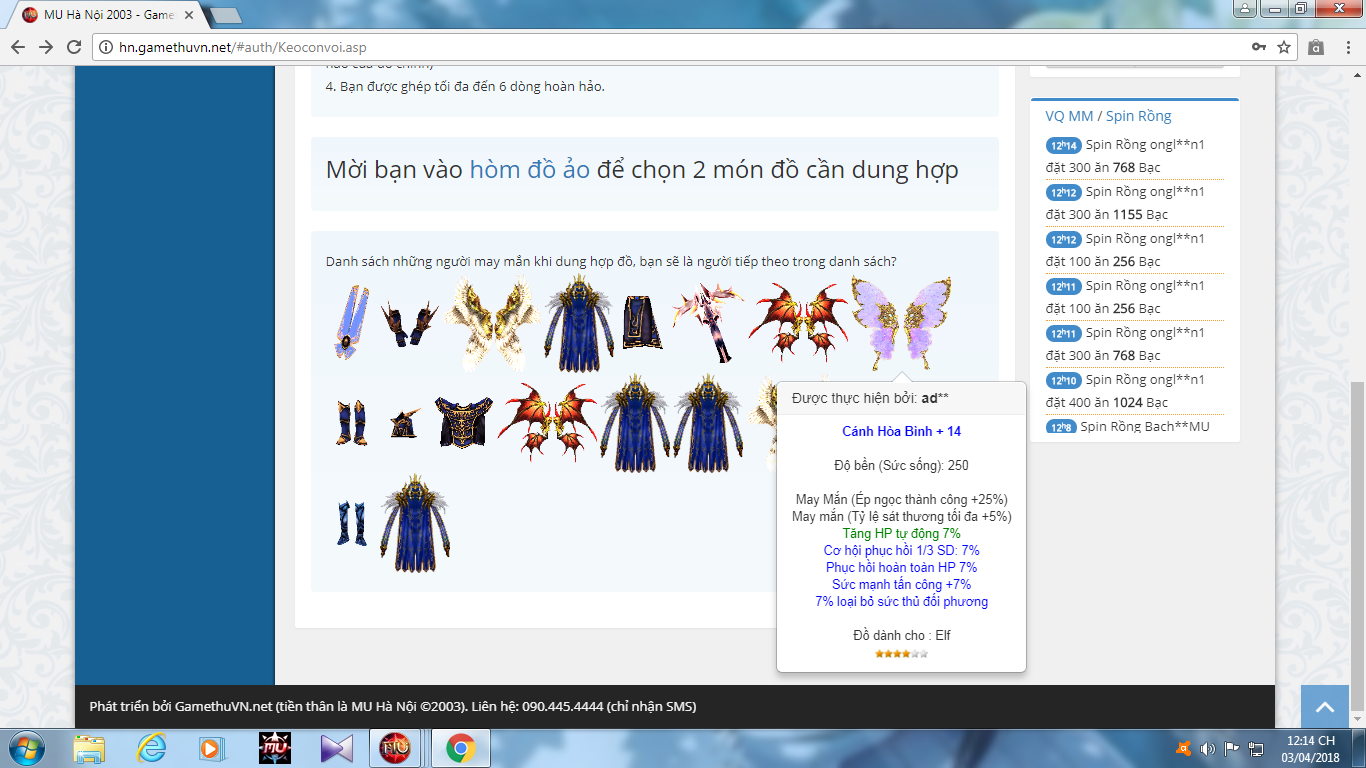Click rule 4 about 6 dòng hoàn hảo
1366x768 pixels.
(465, 86)
